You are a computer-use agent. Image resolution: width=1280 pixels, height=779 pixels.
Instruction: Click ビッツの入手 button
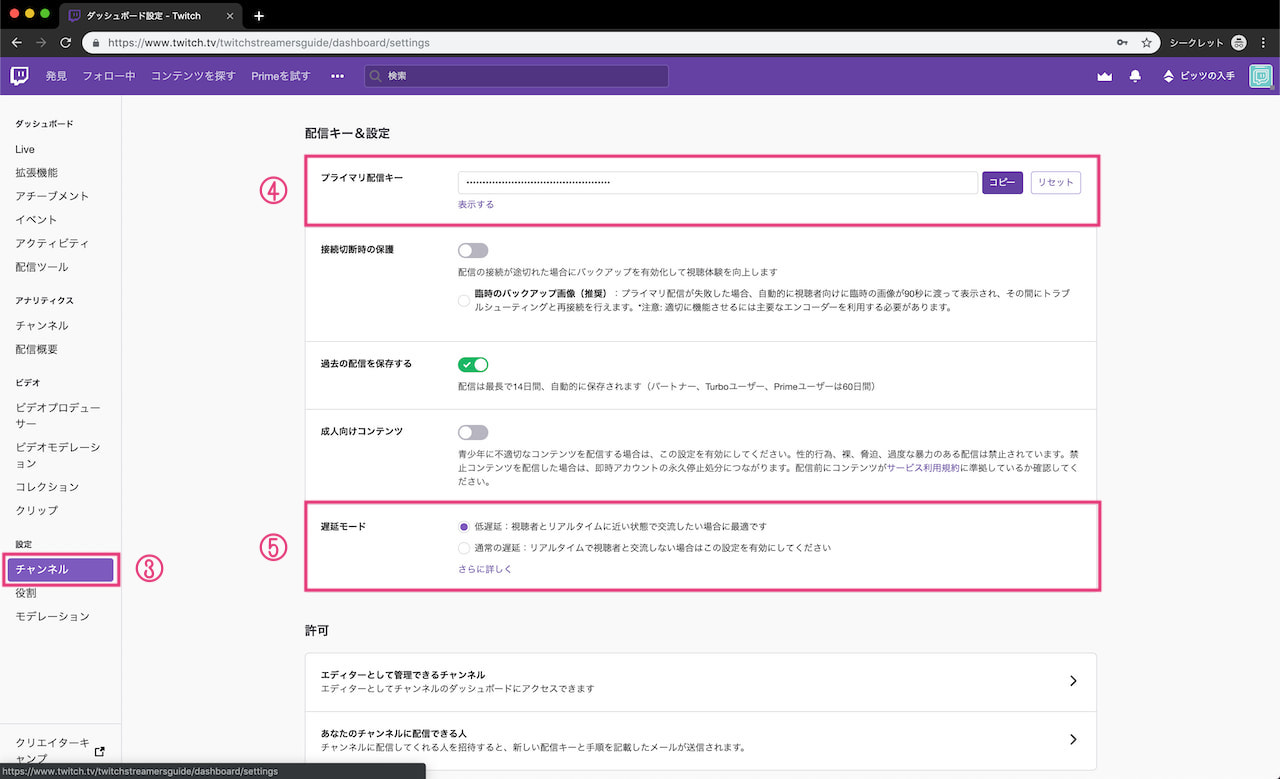tap(1198, 76)
